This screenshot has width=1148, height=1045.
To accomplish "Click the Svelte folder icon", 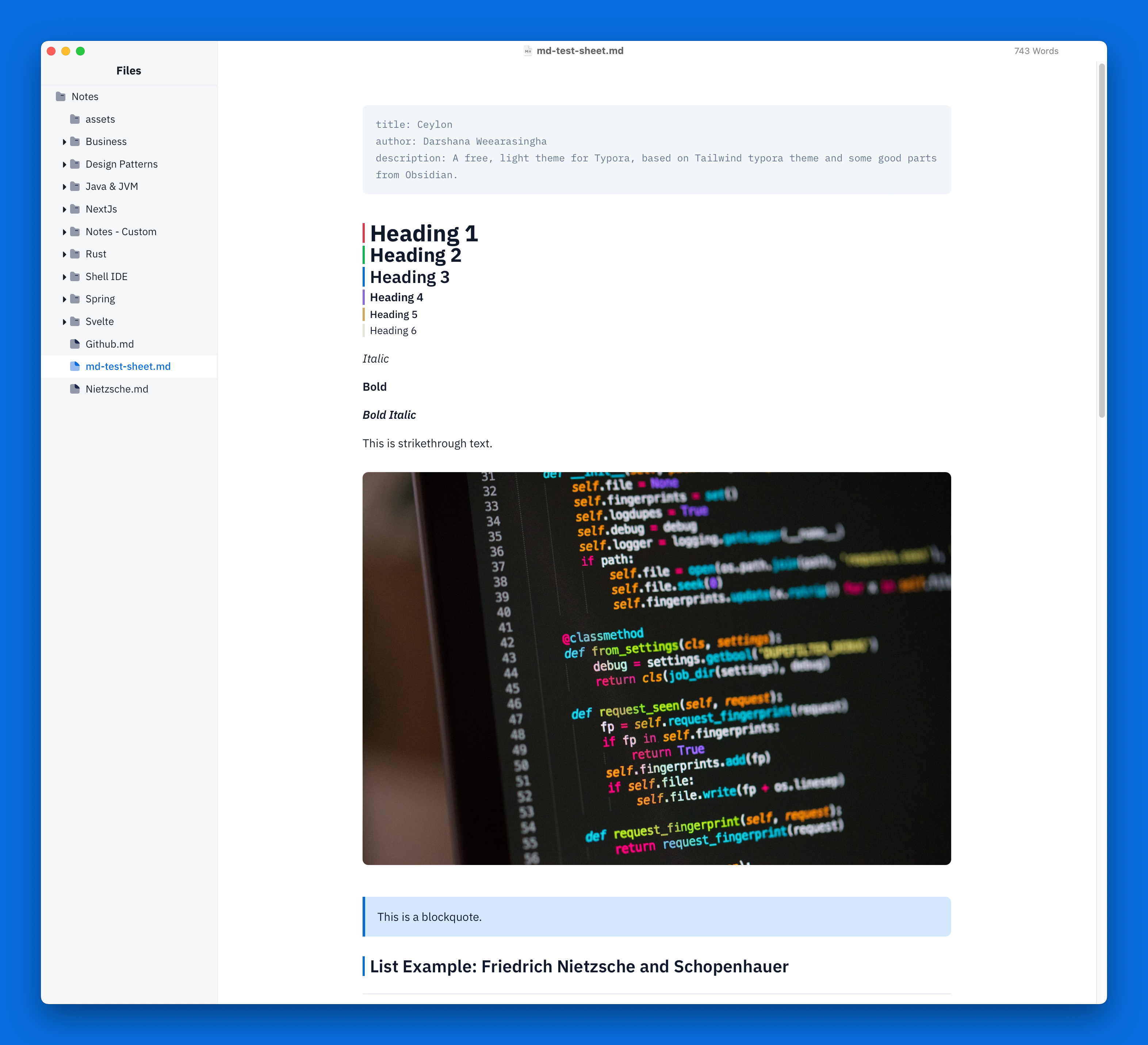I will 74,321.
